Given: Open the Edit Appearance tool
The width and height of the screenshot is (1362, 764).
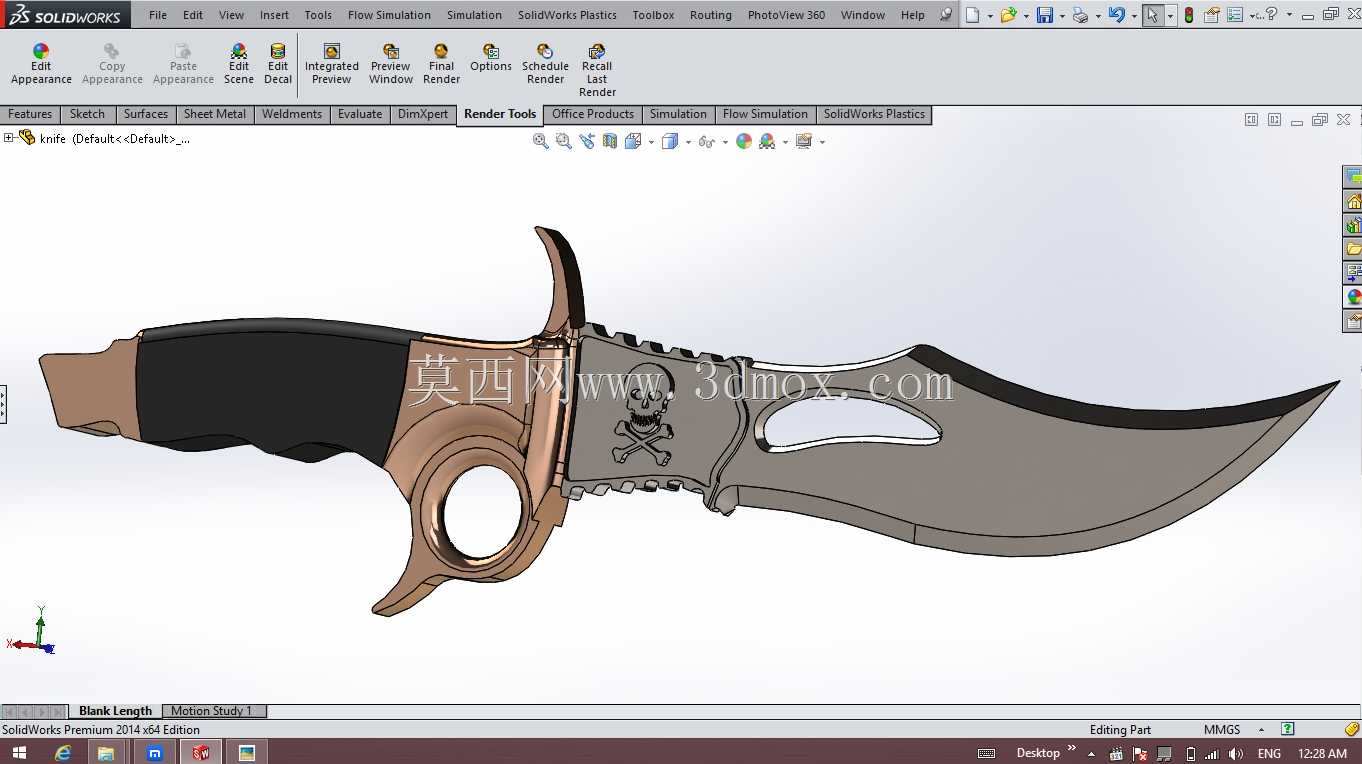Looking at the screenshot, I should click(41, 64).
